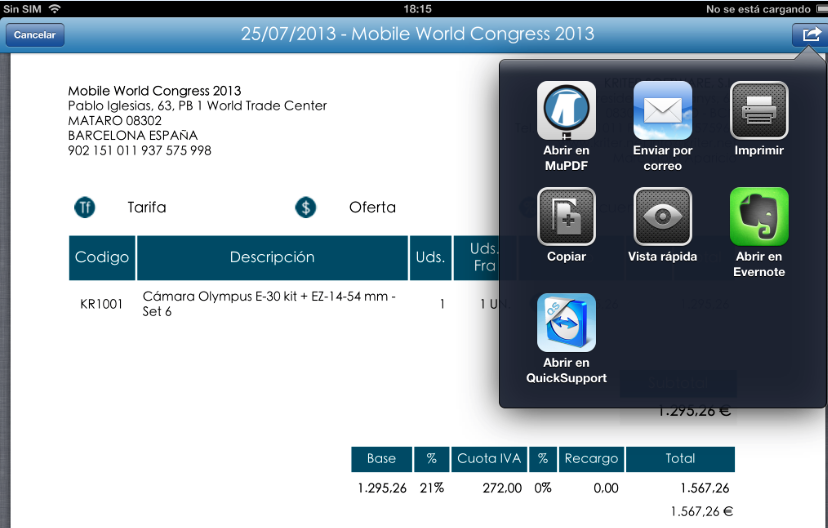Open the document in MuPDF
The width and height of the screenshot is (828, 528).
(566, 110)
